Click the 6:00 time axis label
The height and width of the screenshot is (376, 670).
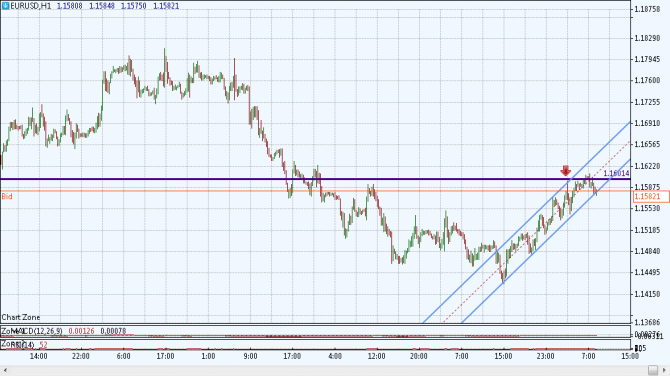click(x=123, y=356)
